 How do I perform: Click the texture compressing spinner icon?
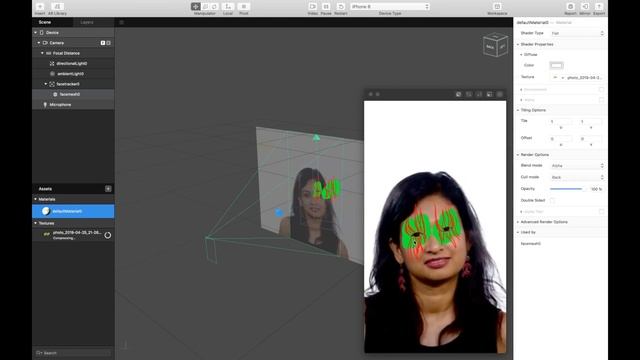107,235
